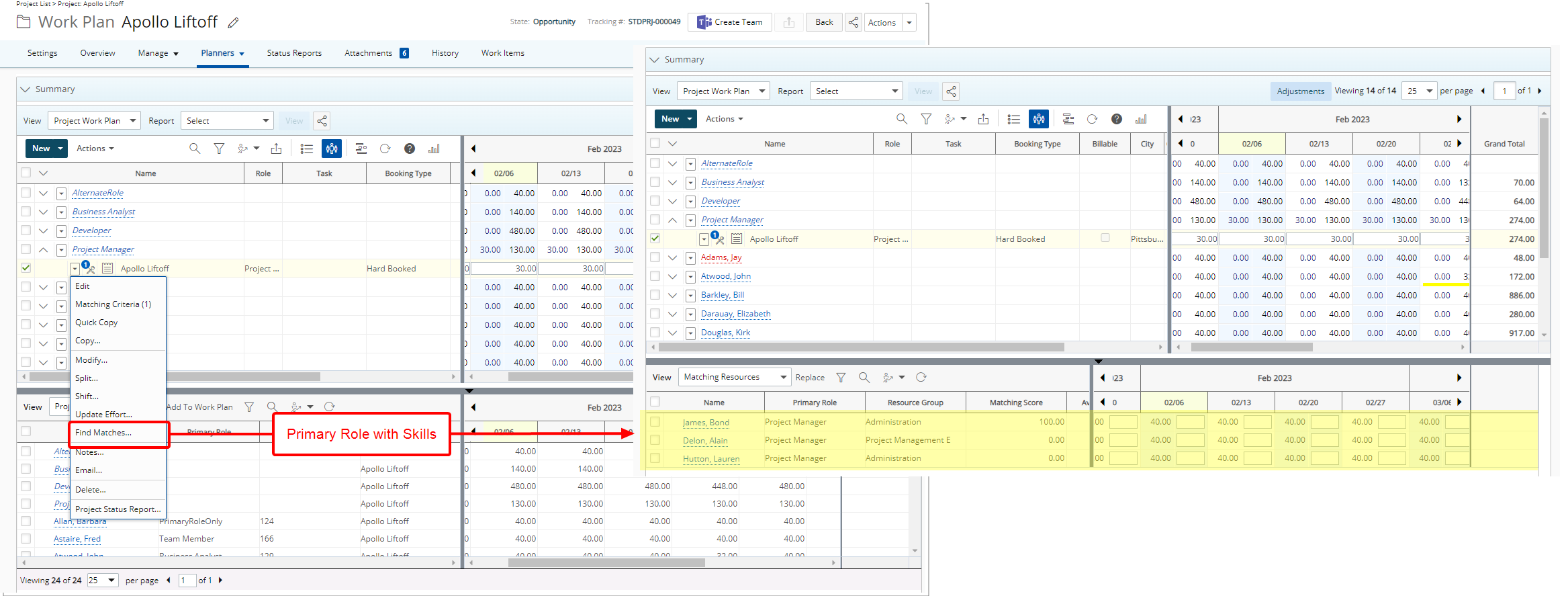The image size is (1568, 596).
Task: Uncheck the Apollo Liftoff row in left grid
Action: 26,267
